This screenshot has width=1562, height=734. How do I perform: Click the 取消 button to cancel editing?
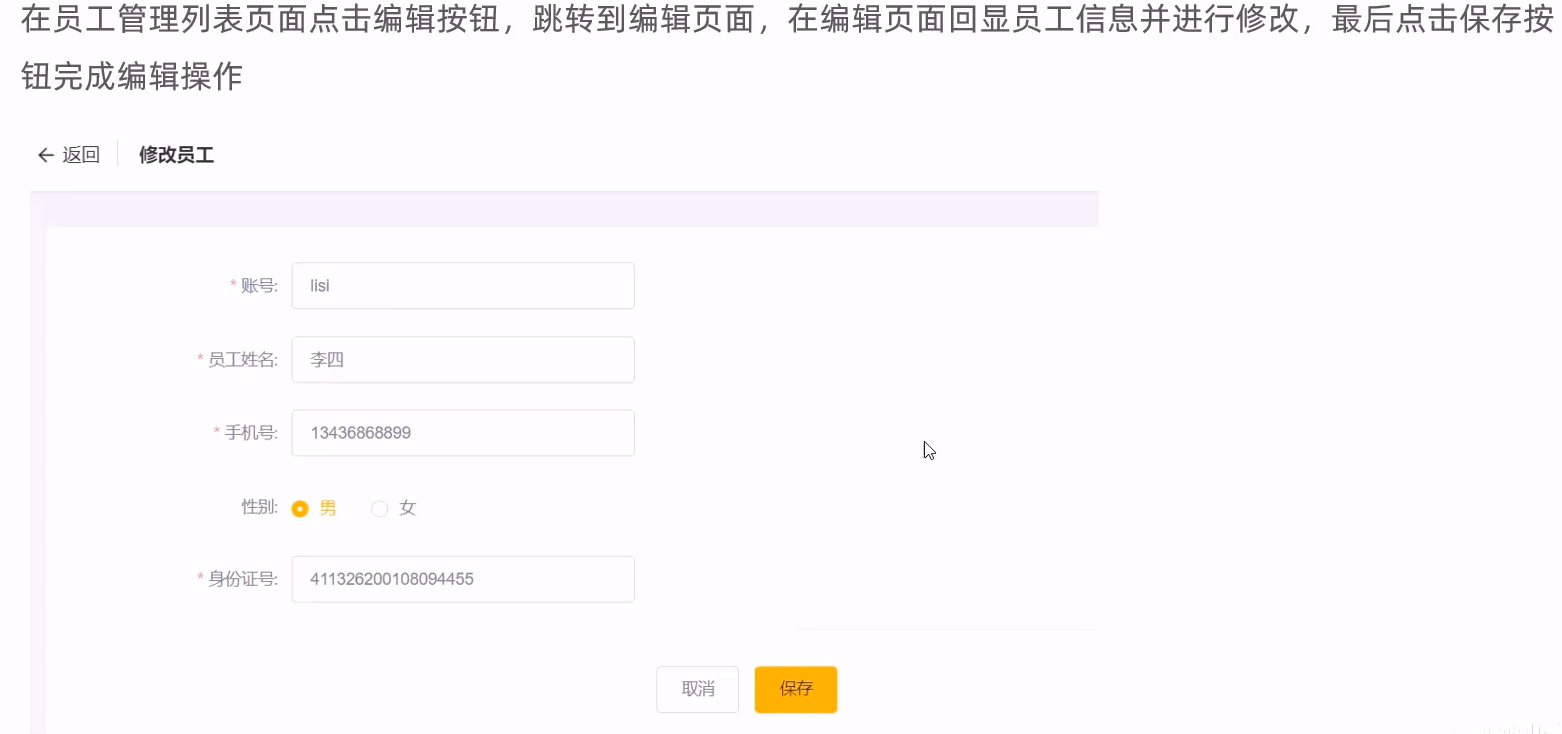click(x=697, y=689)
